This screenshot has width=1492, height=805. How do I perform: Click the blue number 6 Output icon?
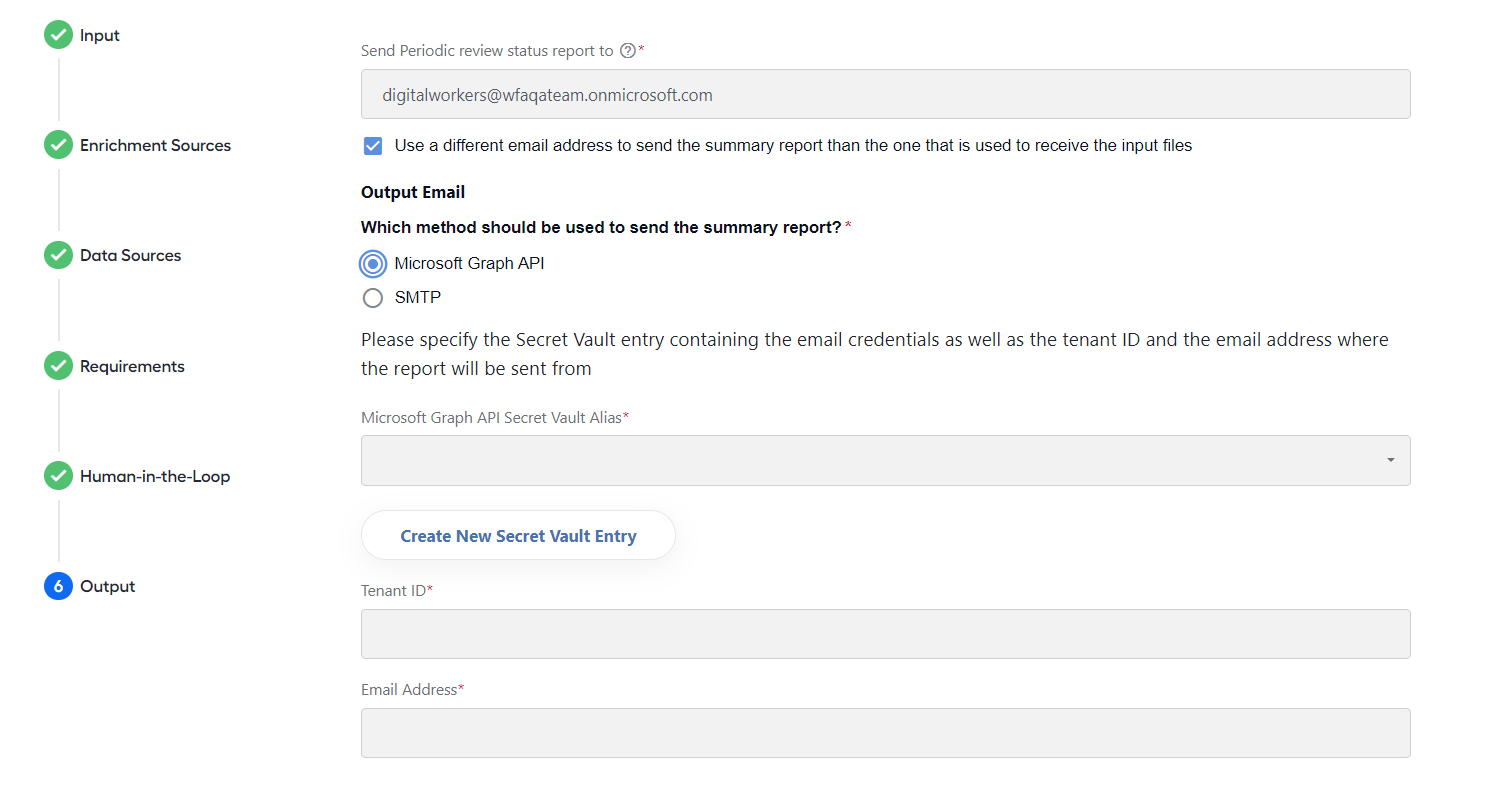(58, 586)
